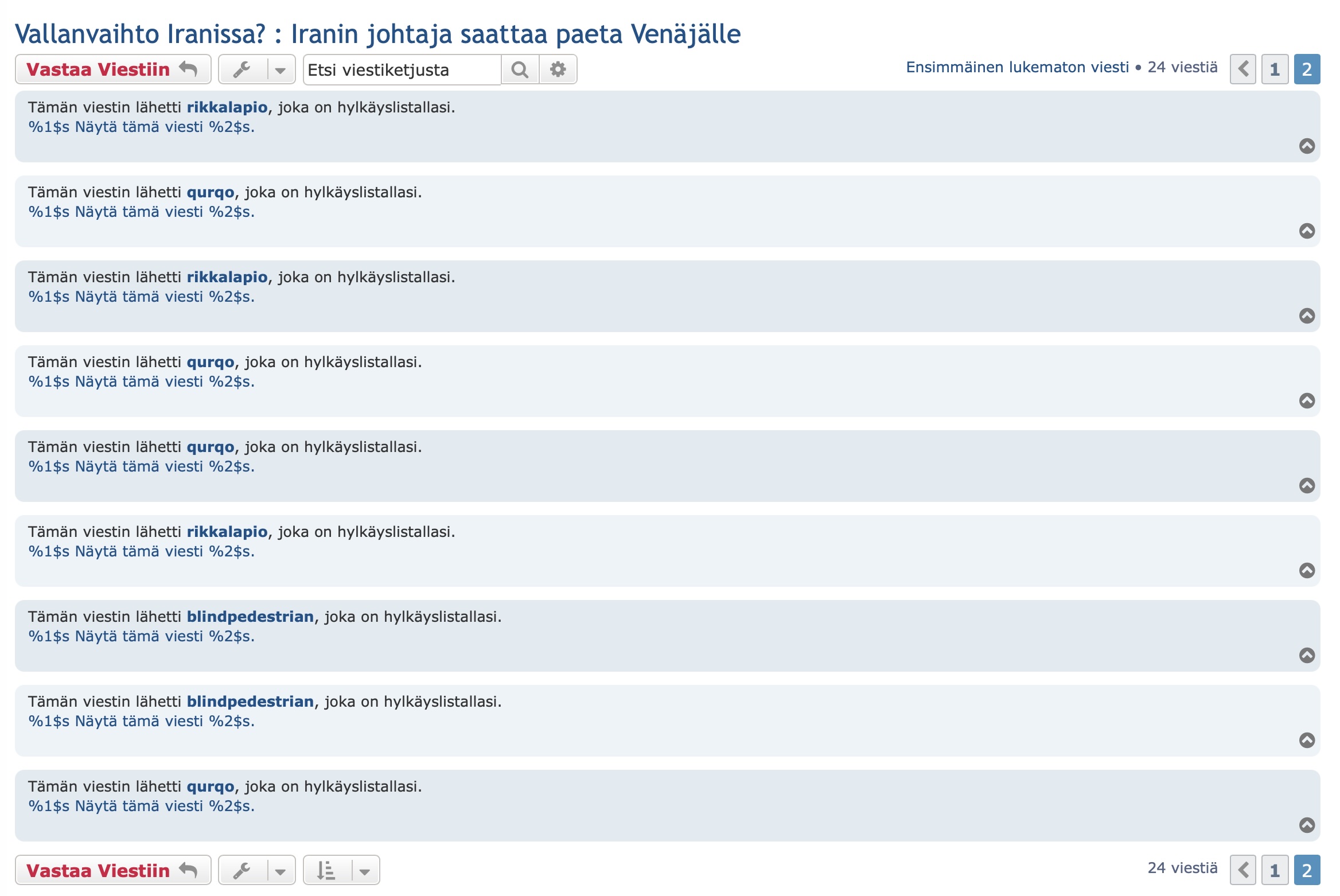This screenshot has width=1340, height=896.
Task: Show hidden message in fifth post
Action: point(141,466)
